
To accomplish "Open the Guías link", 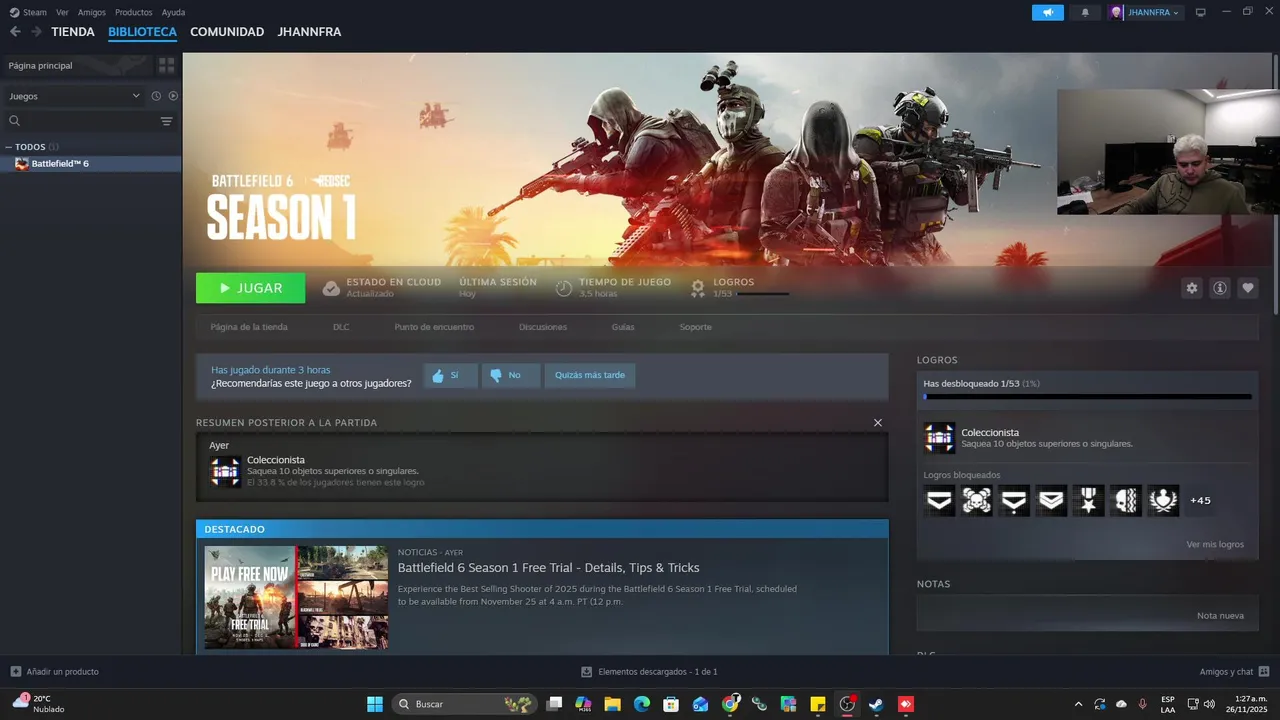I will (x=623, y=327).
